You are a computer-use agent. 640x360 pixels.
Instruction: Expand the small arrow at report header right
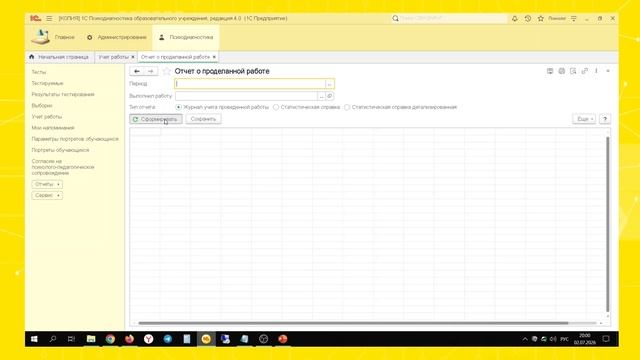point(608,71)
